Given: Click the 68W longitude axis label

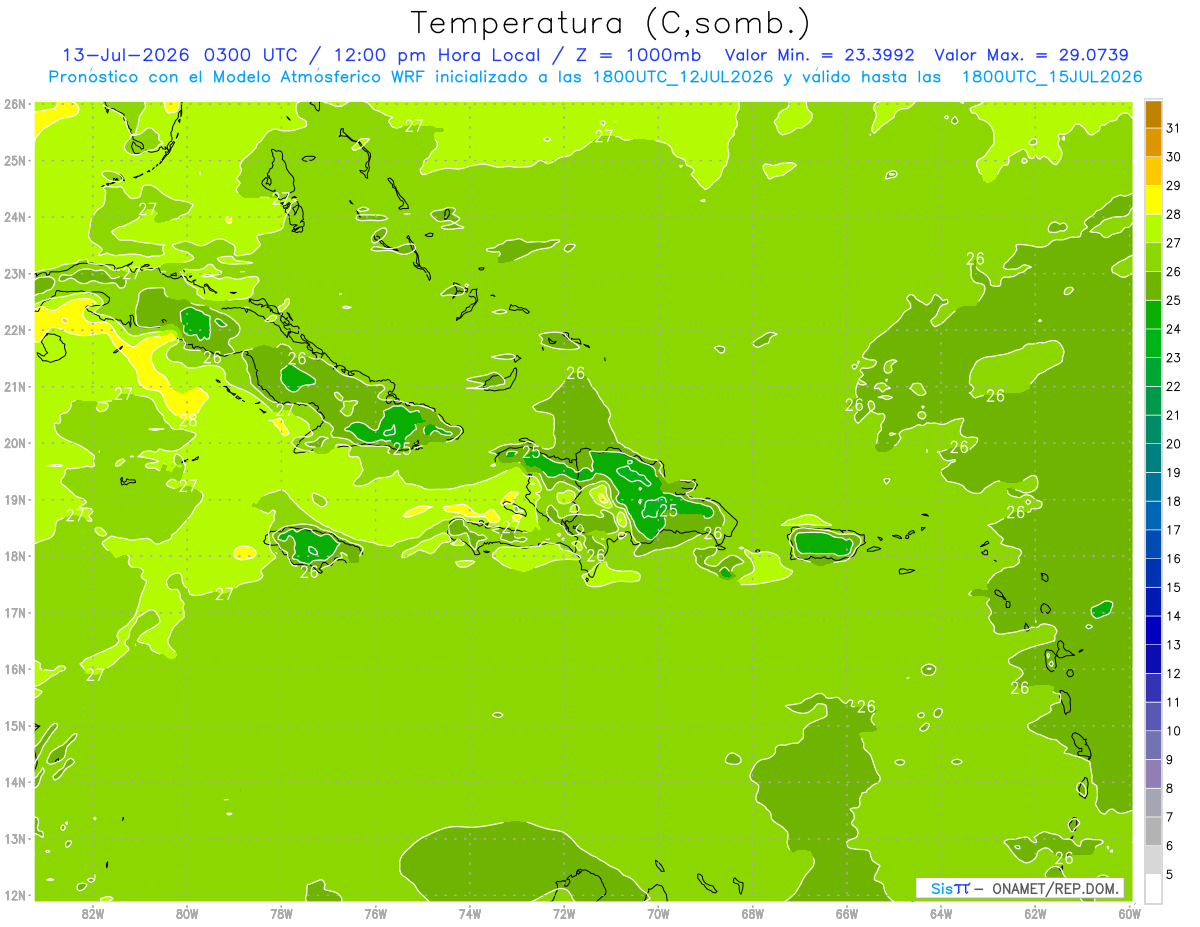Looking at the screenshot, I should pos(753,913).
